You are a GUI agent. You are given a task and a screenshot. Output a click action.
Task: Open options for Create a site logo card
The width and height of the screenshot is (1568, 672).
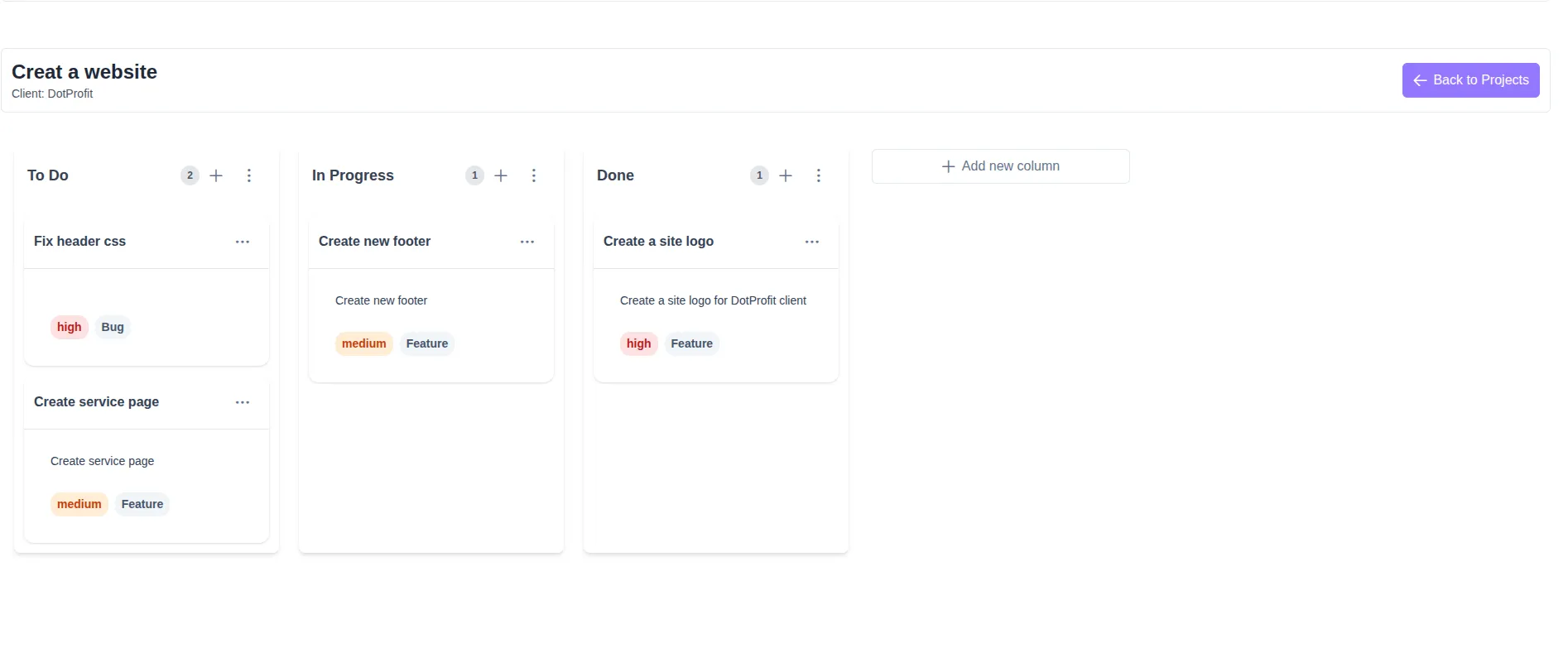[x=812, y=242]
